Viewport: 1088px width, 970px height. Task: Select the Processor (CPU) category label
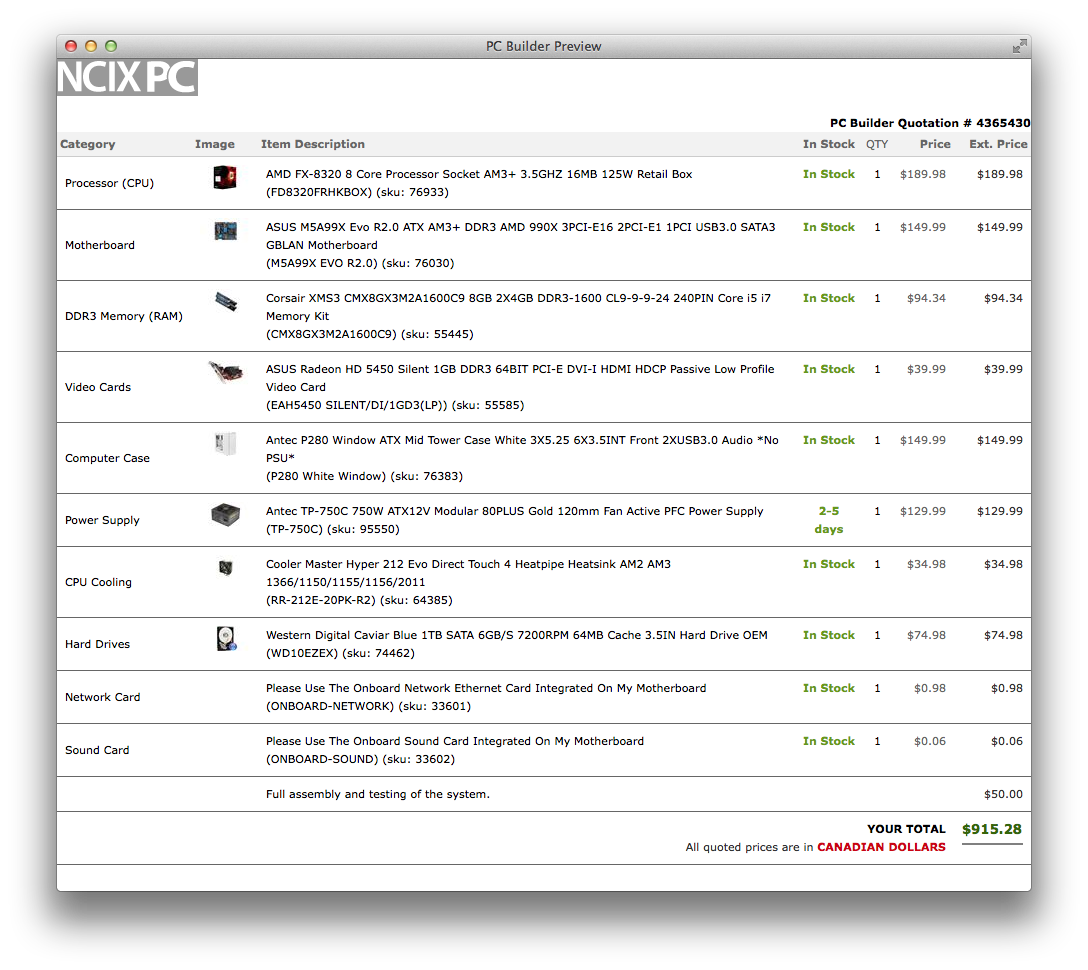tap(110, 183)
